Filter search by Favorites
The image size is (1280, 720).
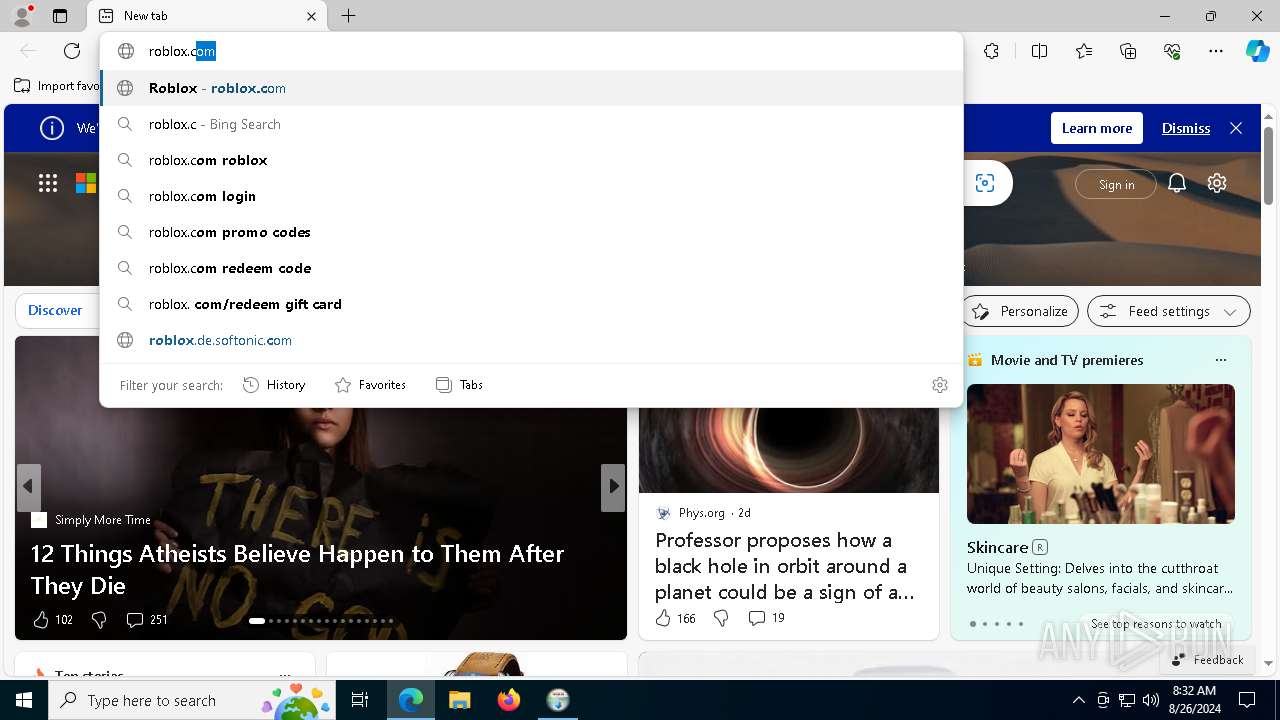point(370,385)
